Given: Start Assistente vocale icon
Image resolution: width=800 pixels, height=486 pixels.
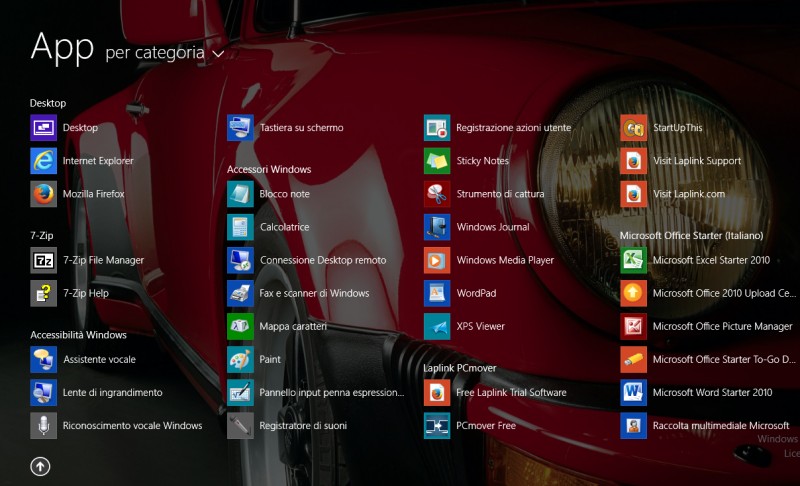Looking at the screenshot, I should click(43, 360).
